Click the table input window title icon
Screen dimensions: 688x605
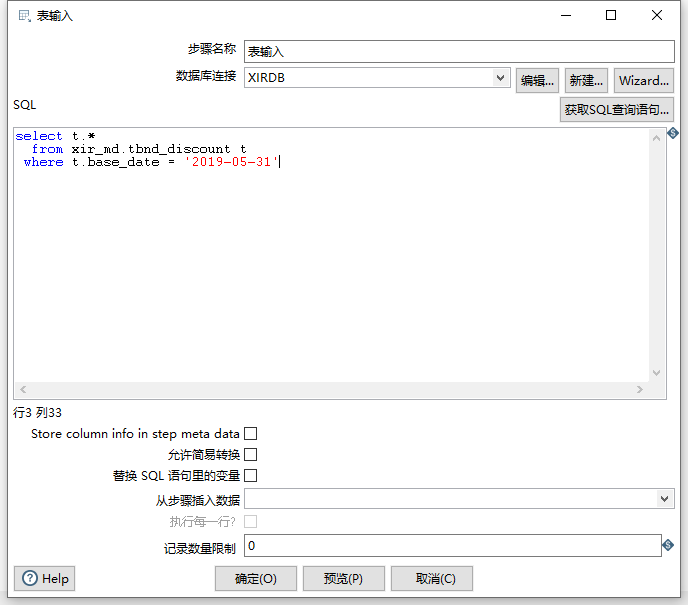click(x=25, y=16)
